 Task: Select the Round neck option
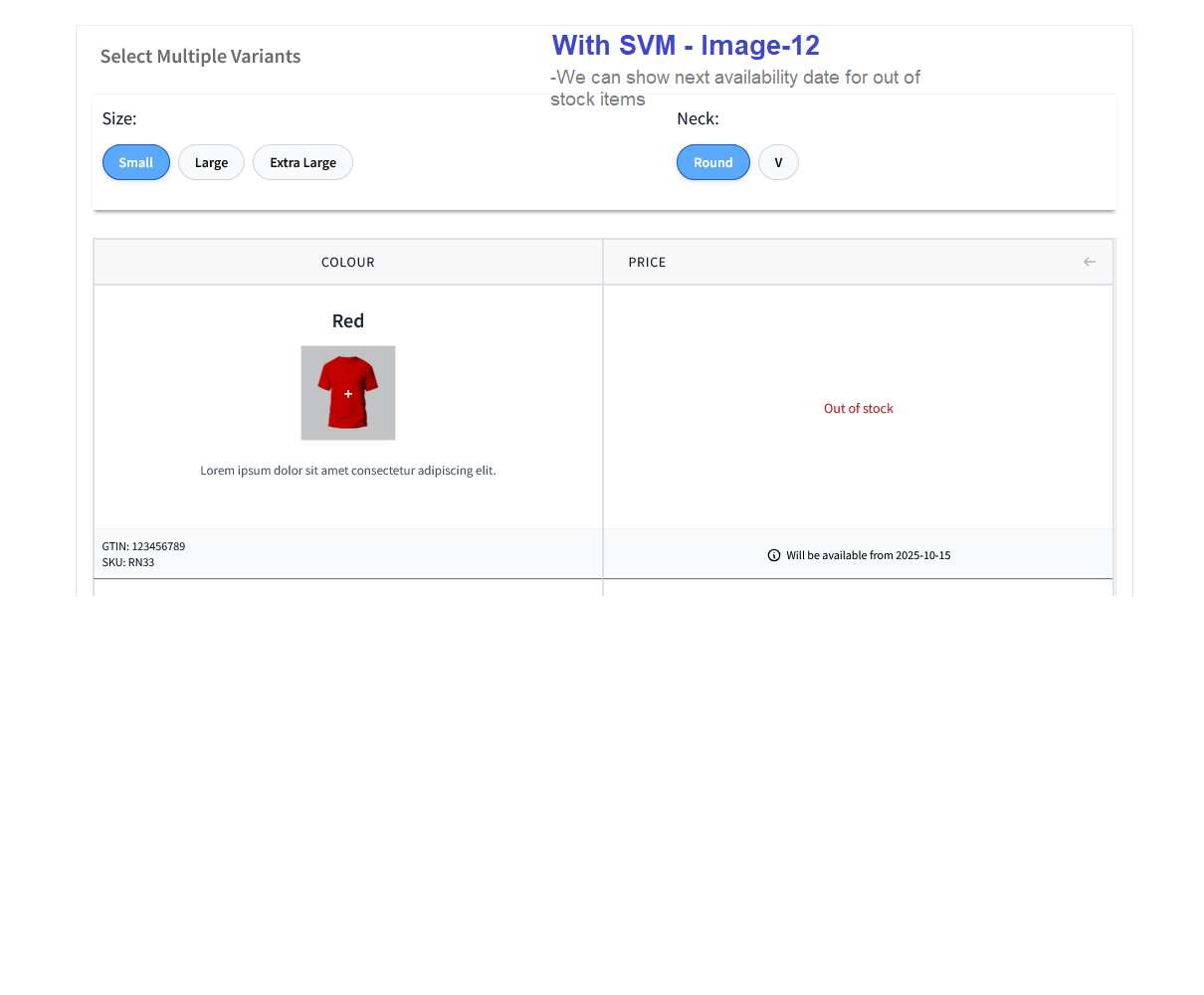(x=712, y=162)
